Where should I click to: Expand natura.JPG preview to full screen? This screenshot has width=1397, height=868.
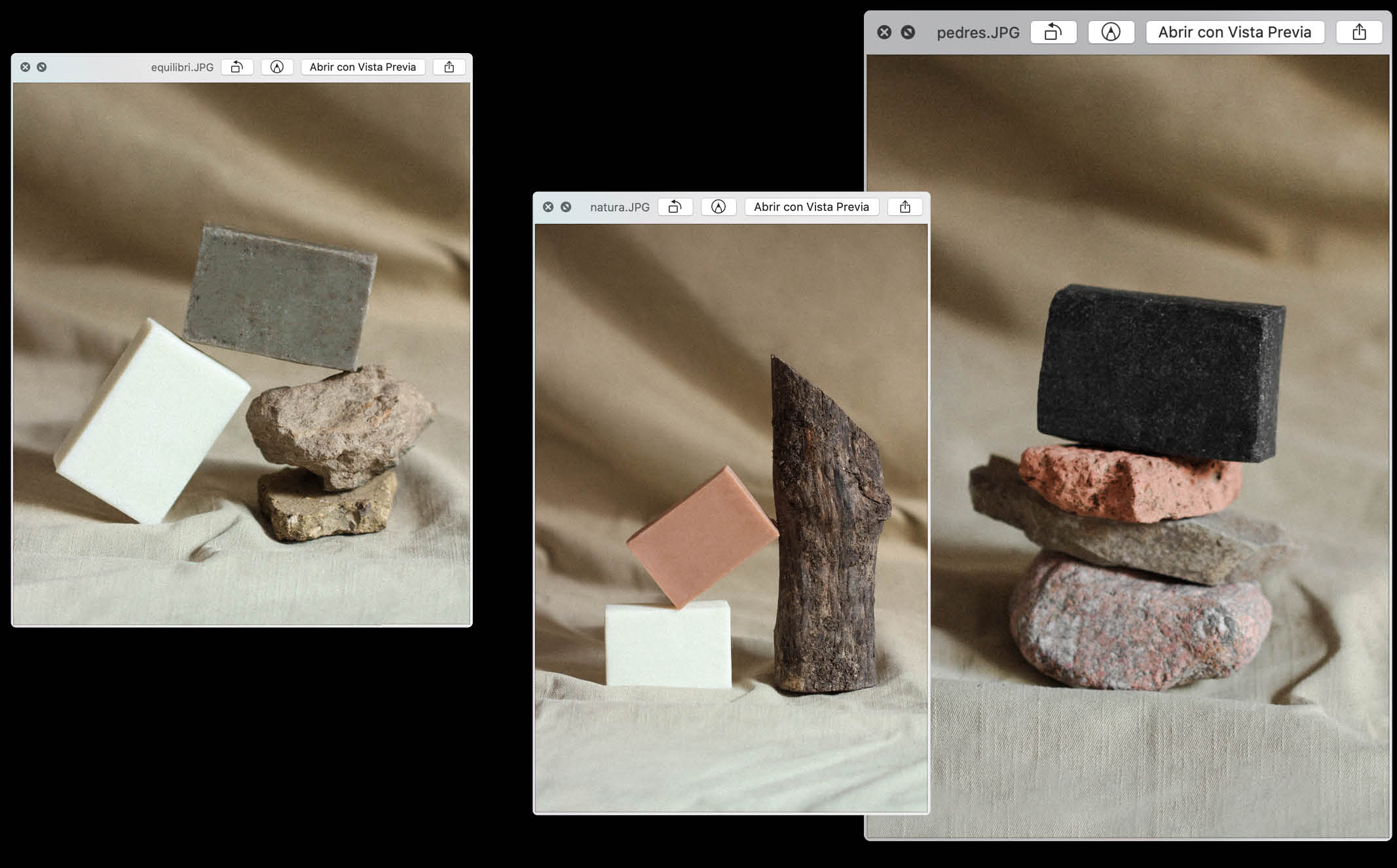[x=566, y=207]
